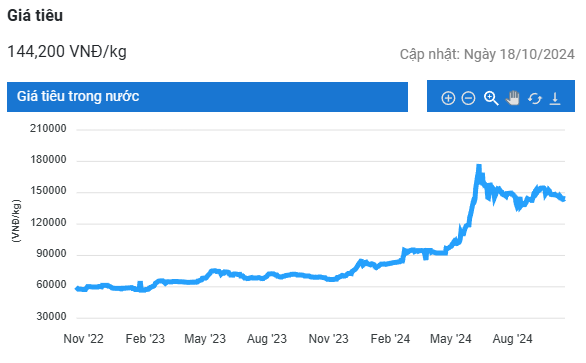
Task: Click the Nov '23 x-axis label
Action: [329, 339]
